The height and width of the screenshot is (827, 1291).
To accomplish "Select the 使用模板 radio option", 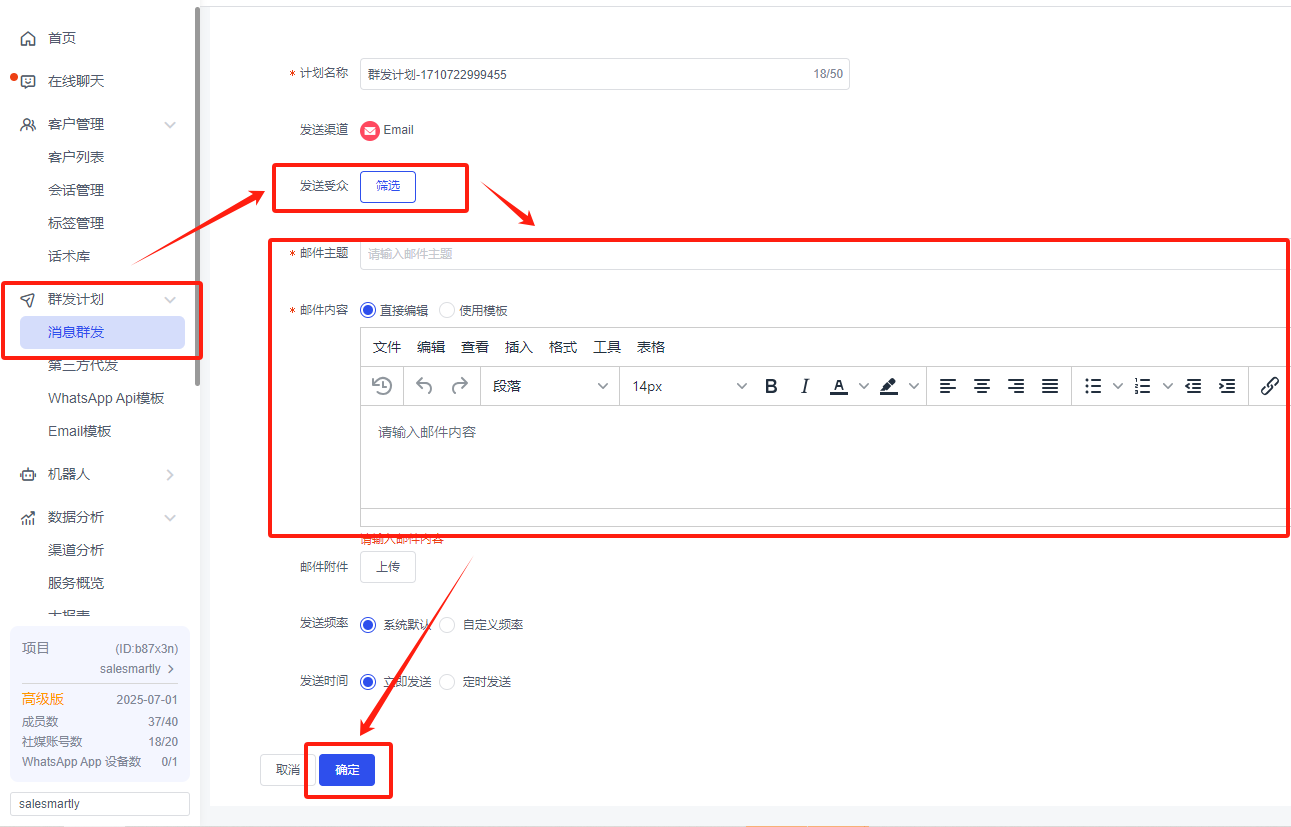I will (447, 311).
